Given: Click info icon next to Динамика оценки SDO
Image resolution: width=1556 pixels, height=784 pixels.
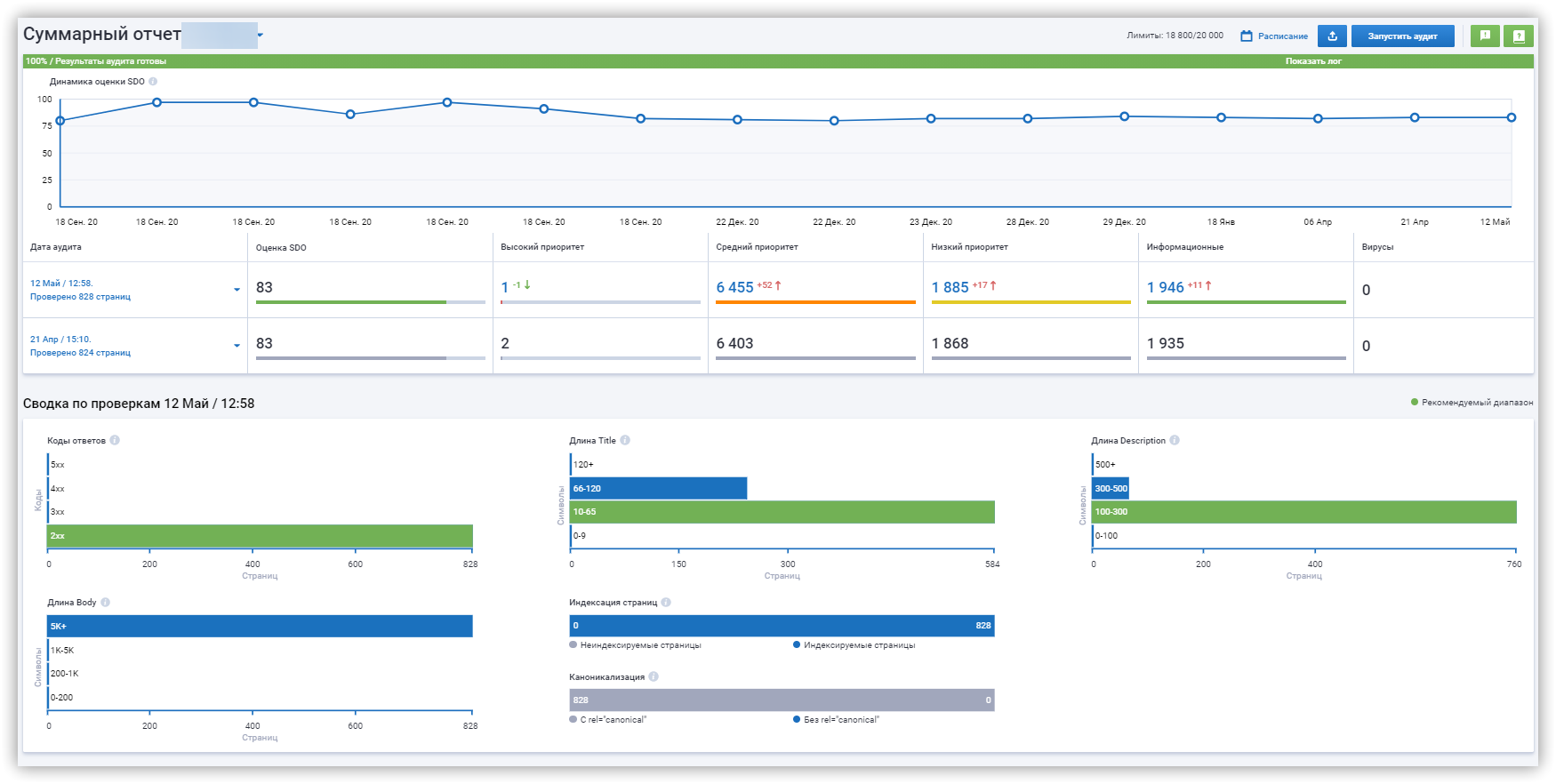Looking at the screenshot, I should pyautogui.click(x=153, y=82).
